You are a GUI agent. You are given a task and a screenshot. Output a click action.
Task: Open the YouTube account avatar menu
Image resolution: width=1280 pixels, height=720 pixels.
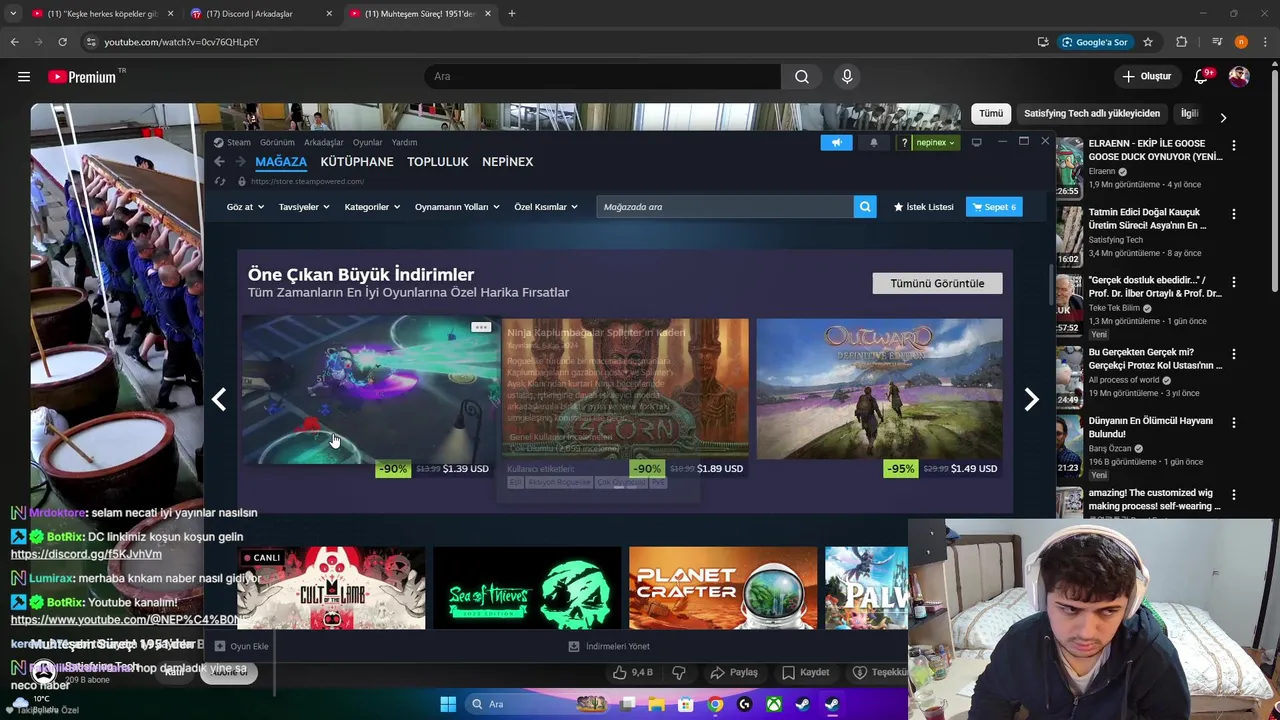(x=1239, y=76)
